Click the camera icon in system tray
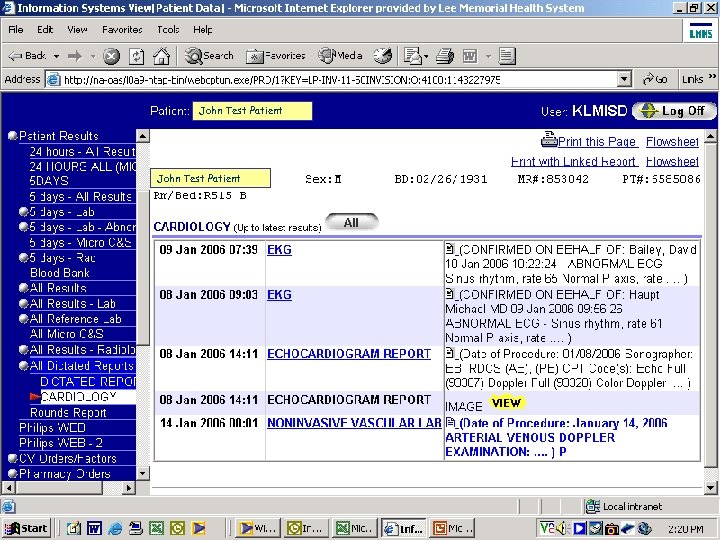The image size is (720, 540). tap(611, 529)
